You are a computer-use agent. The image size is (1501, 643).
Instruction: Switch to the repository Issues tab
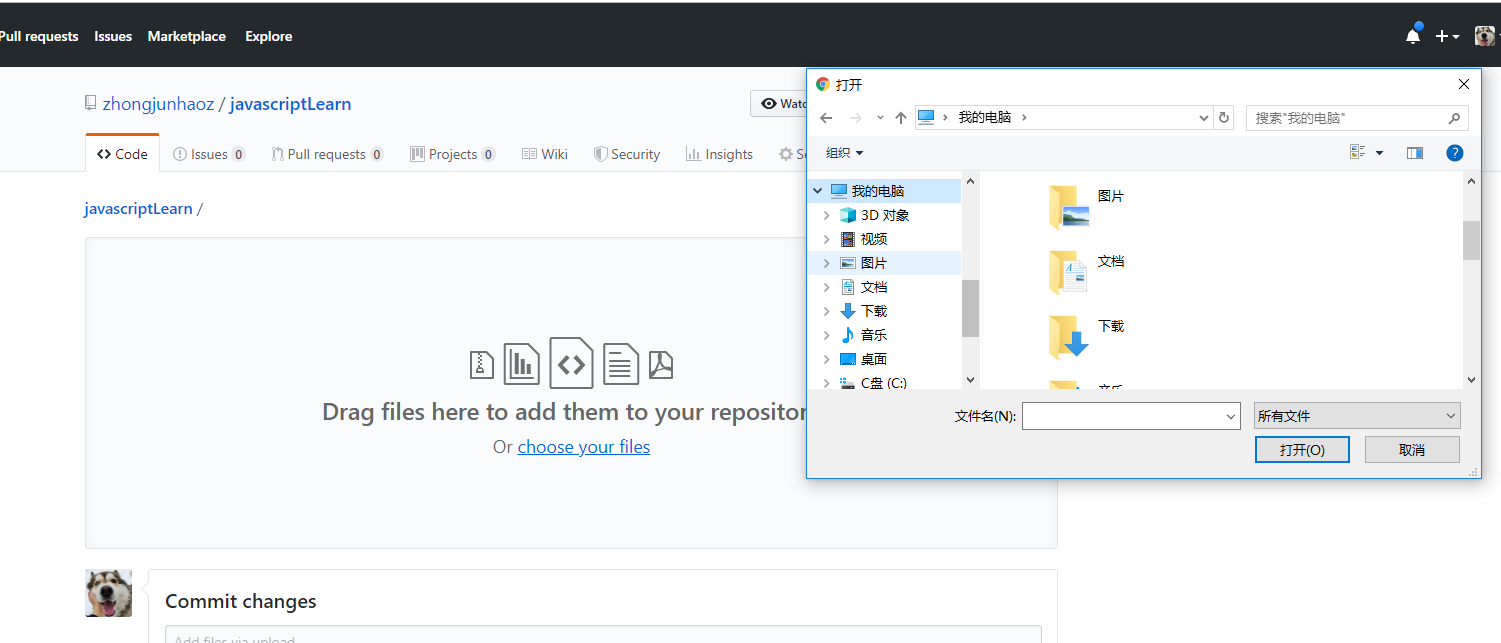[209, 154]
